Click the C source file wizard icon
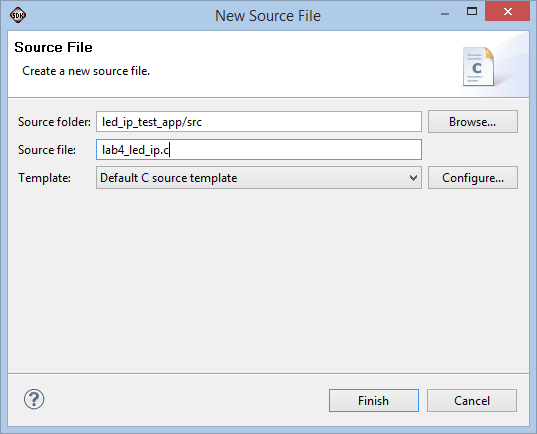This screenshot has width=537, height=434. 478,66
